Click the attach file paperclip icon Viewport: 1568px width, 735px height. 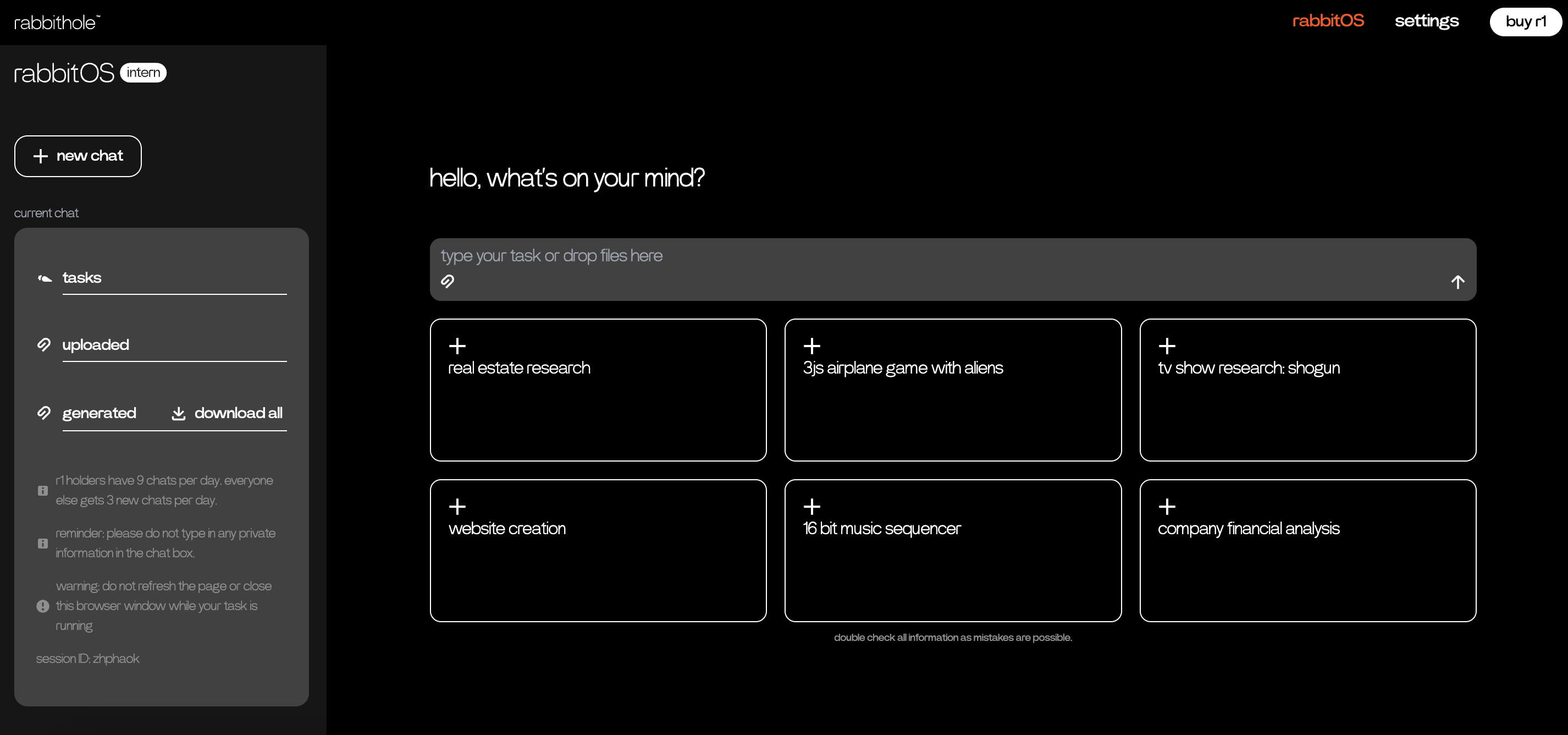448,281
